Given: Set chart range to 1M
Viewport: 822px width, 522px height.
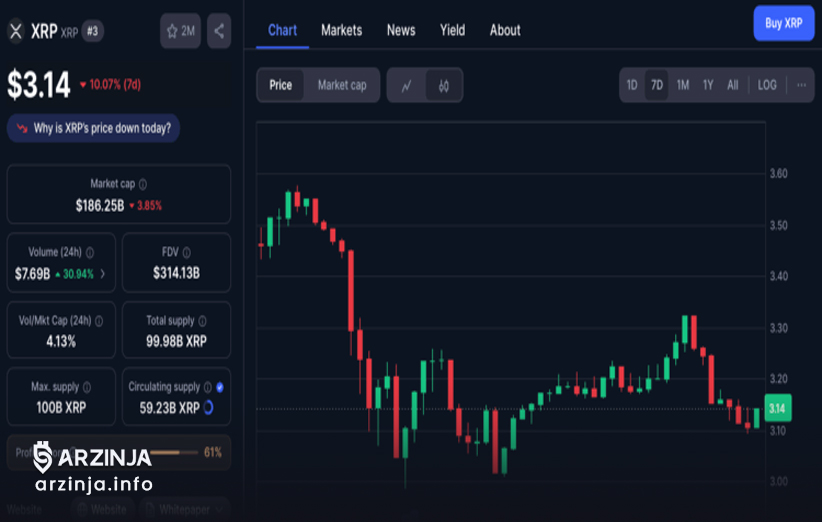Looking at the screenshot, I should click(683, 85).
